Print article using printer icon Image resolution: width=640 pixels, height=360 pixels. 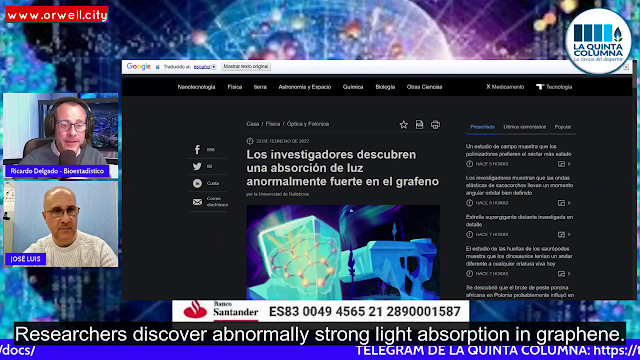[436, 125]
